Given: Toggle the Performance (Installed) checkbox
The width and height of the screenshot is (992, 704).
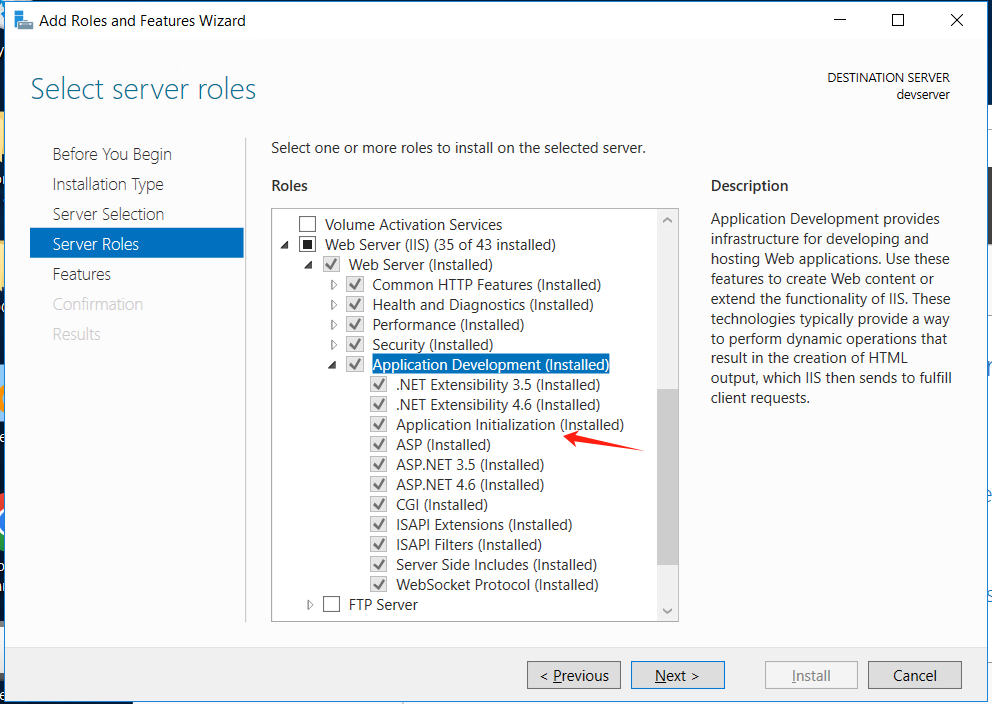Looking at the screenshot, I should [355, 324].
